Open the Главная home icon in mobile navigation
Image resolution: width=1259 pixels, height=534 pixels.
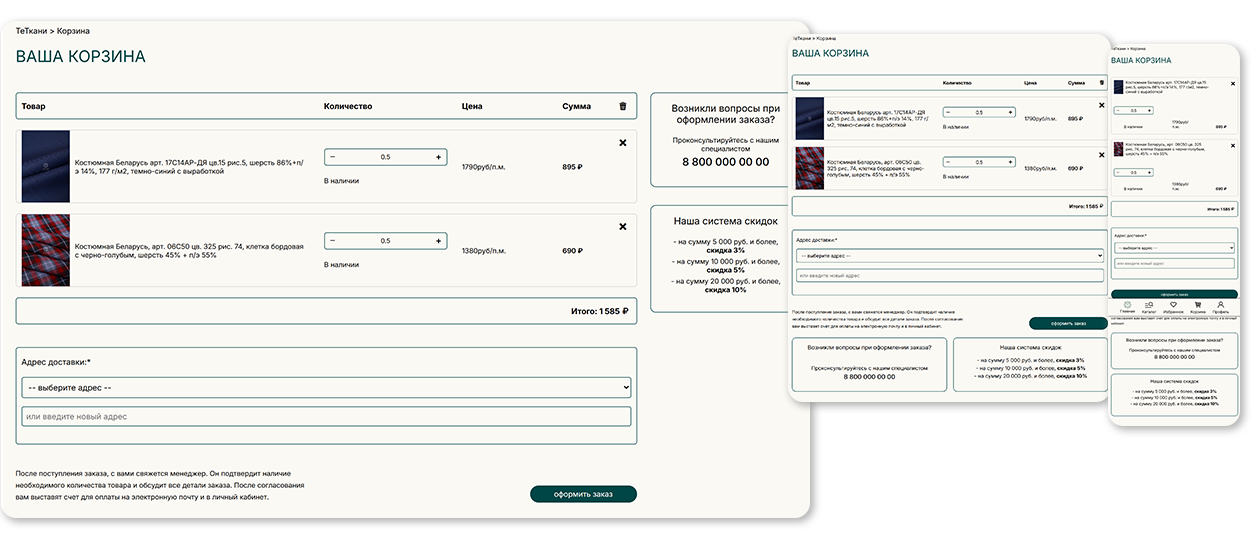1127,306
